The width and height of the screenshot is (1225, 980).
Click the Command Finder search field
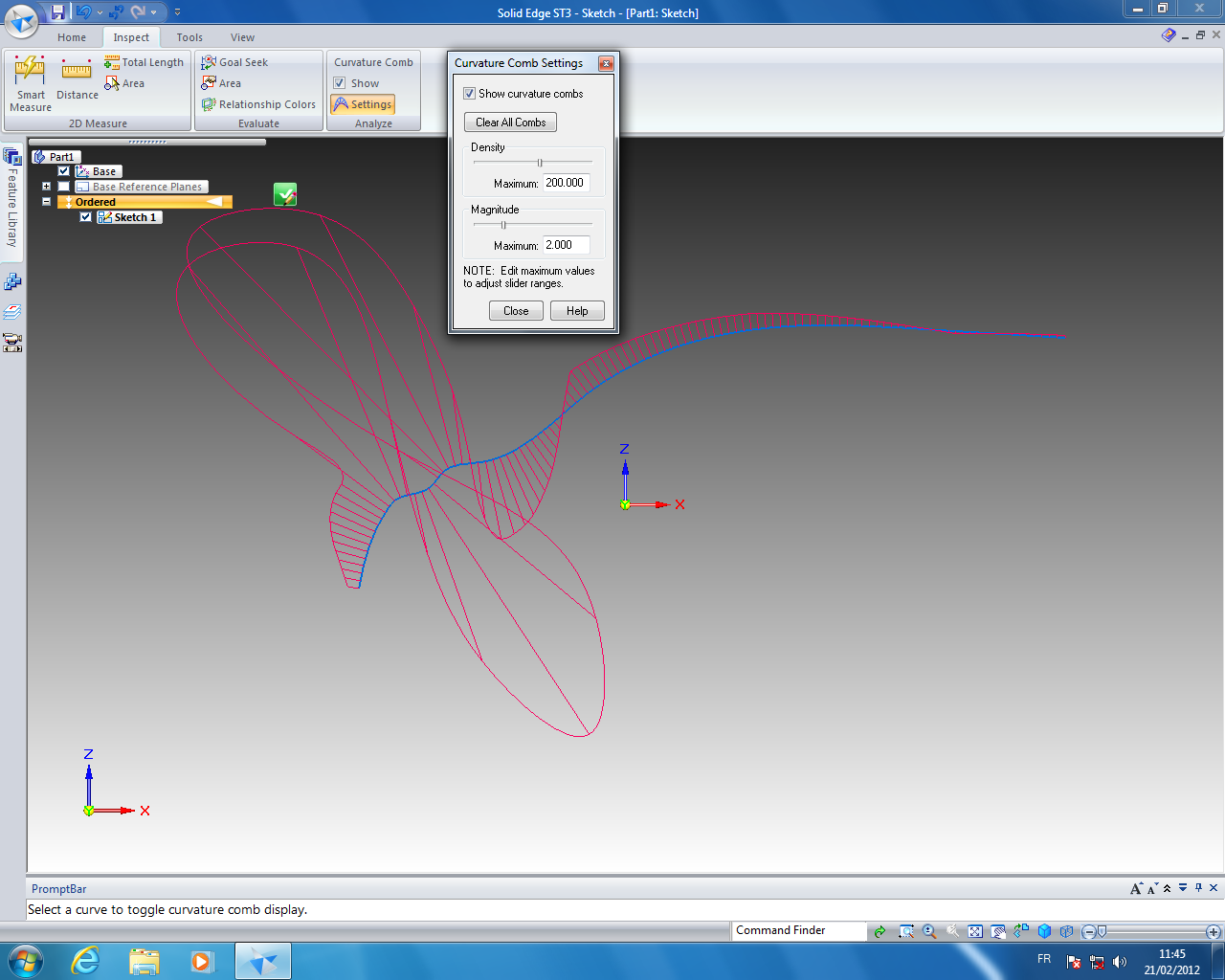(x=799, y=930)
